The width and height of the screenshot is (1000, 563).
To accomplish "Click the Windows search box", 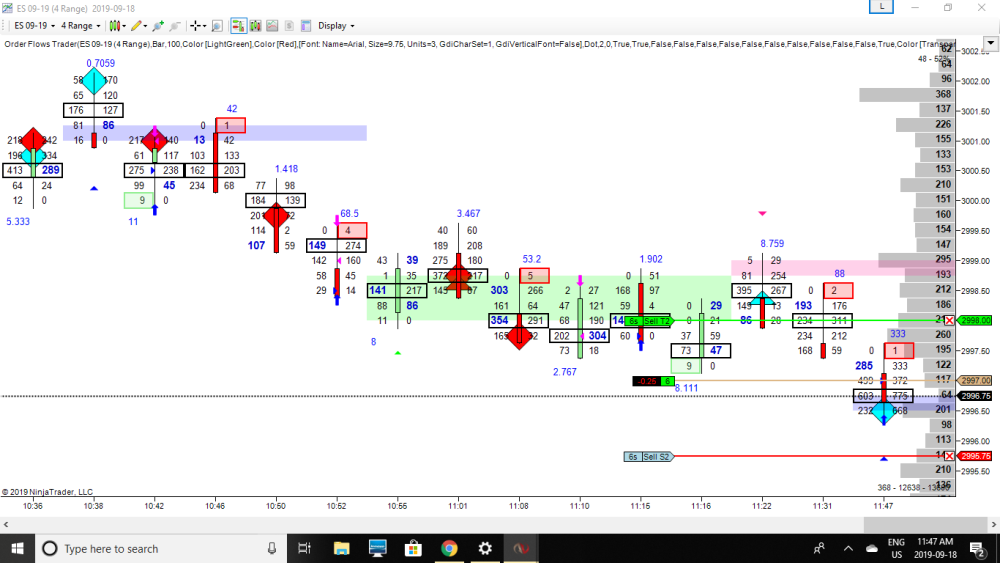I will (x=149, y=548).
